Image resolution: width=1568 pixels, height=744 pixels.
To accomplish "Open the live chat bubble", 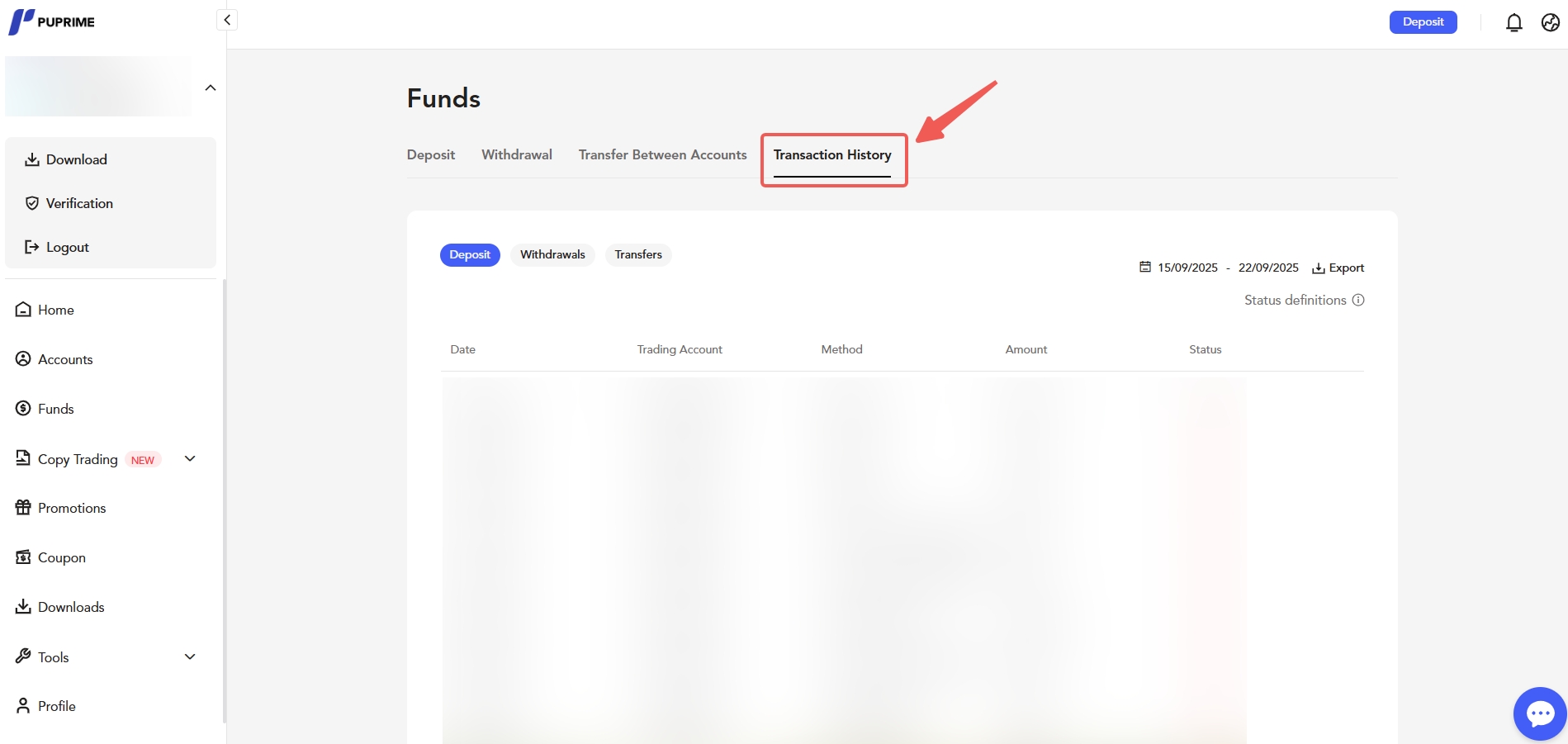I will [x=1539, y=713].
